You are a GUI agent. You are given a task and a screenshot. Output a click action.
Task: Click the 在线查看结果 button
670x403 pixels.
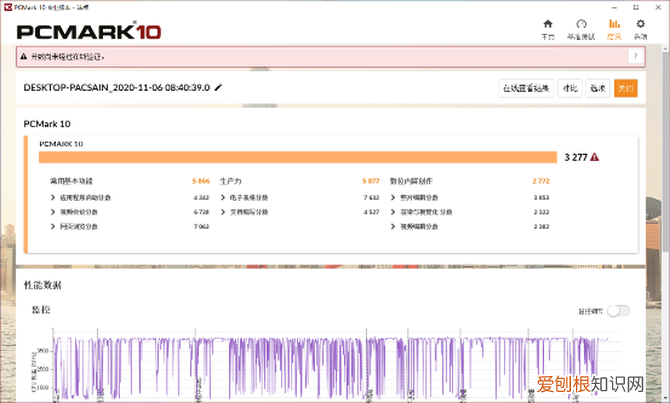click(x=526, y=88)
